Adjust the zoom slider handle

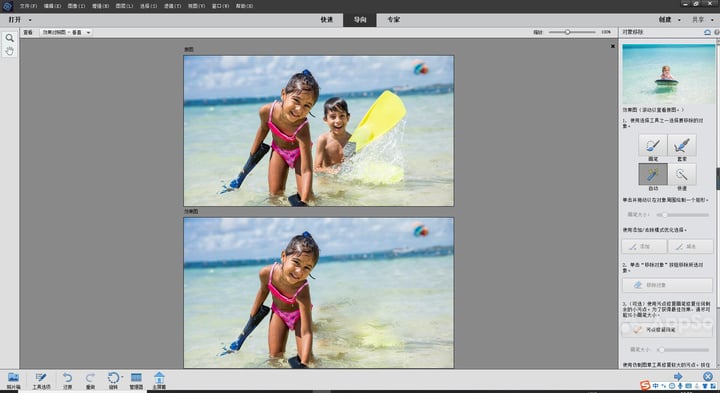568,32
